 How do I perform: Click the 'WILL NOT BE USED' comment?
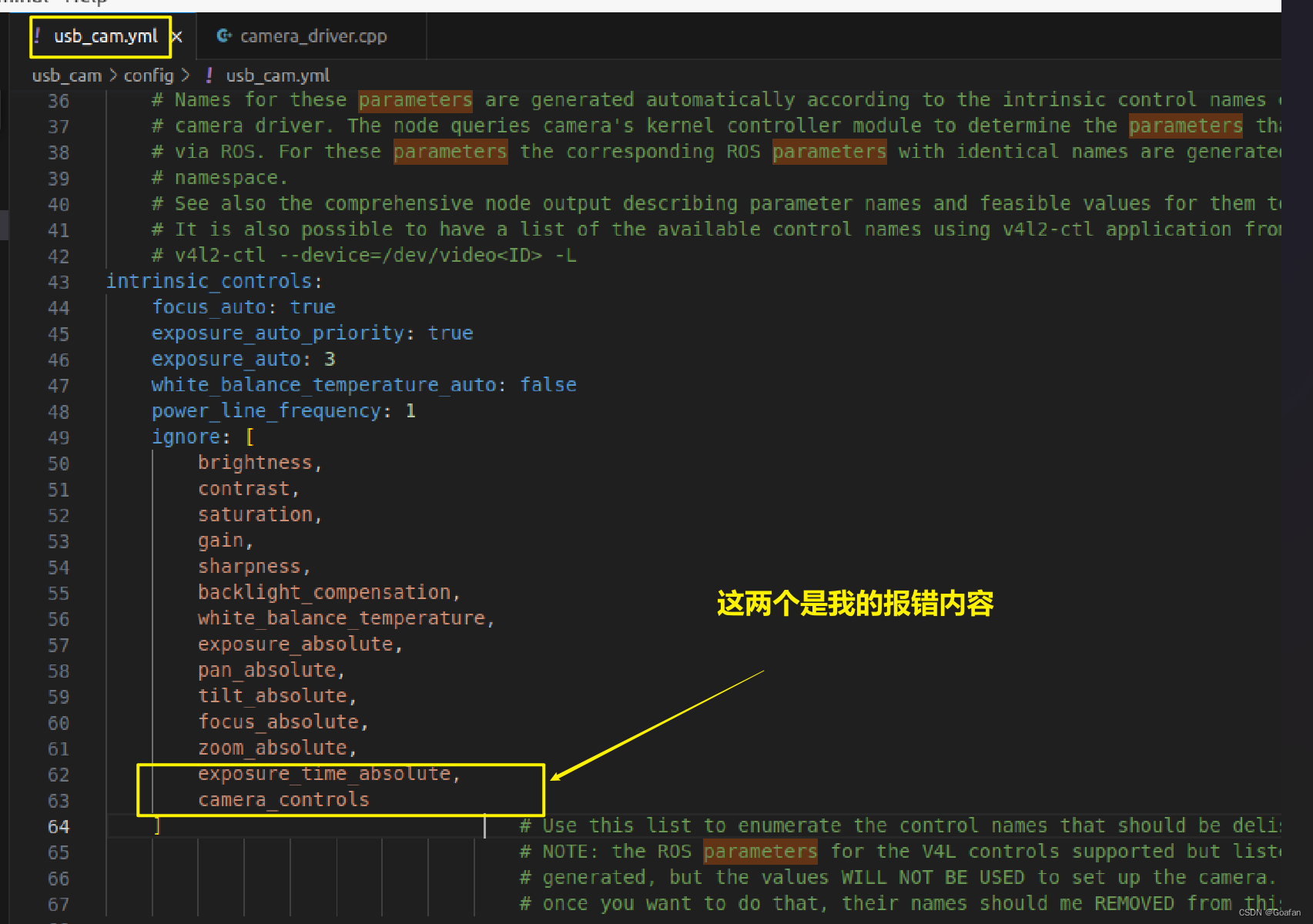pos(933,878)
